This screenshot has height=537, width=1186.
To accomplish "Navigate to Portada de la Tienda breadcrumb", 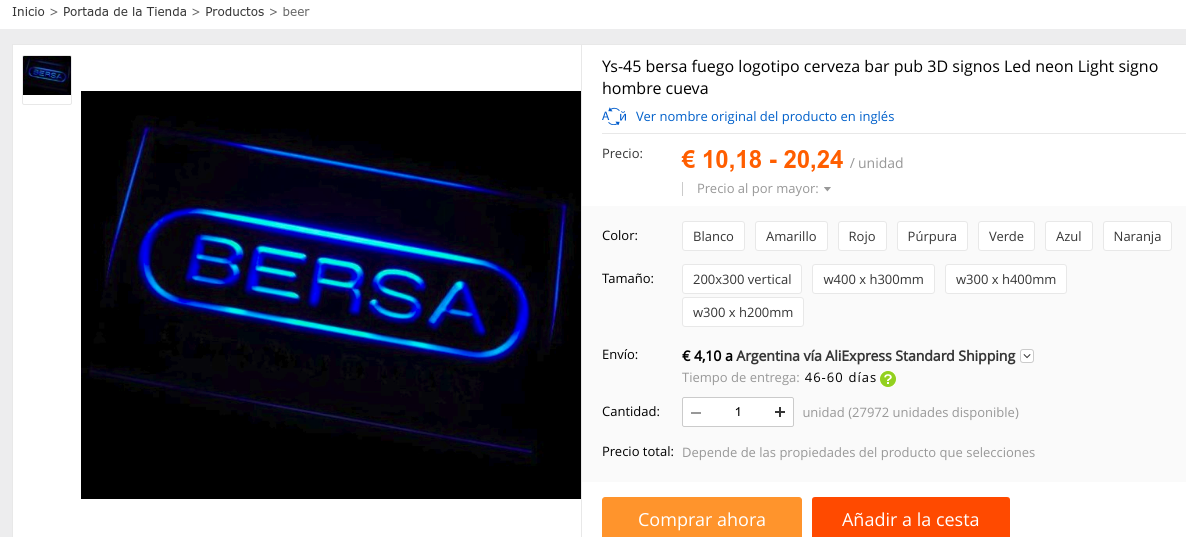I will 125,12.
